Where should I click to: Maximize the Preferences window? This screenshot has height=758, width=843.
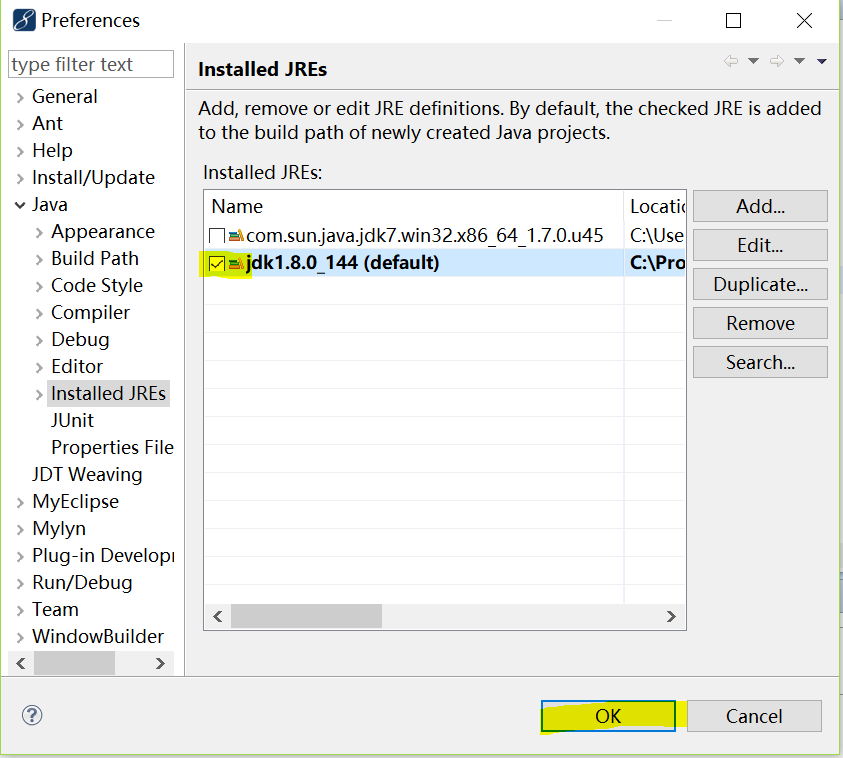(733, 20)
